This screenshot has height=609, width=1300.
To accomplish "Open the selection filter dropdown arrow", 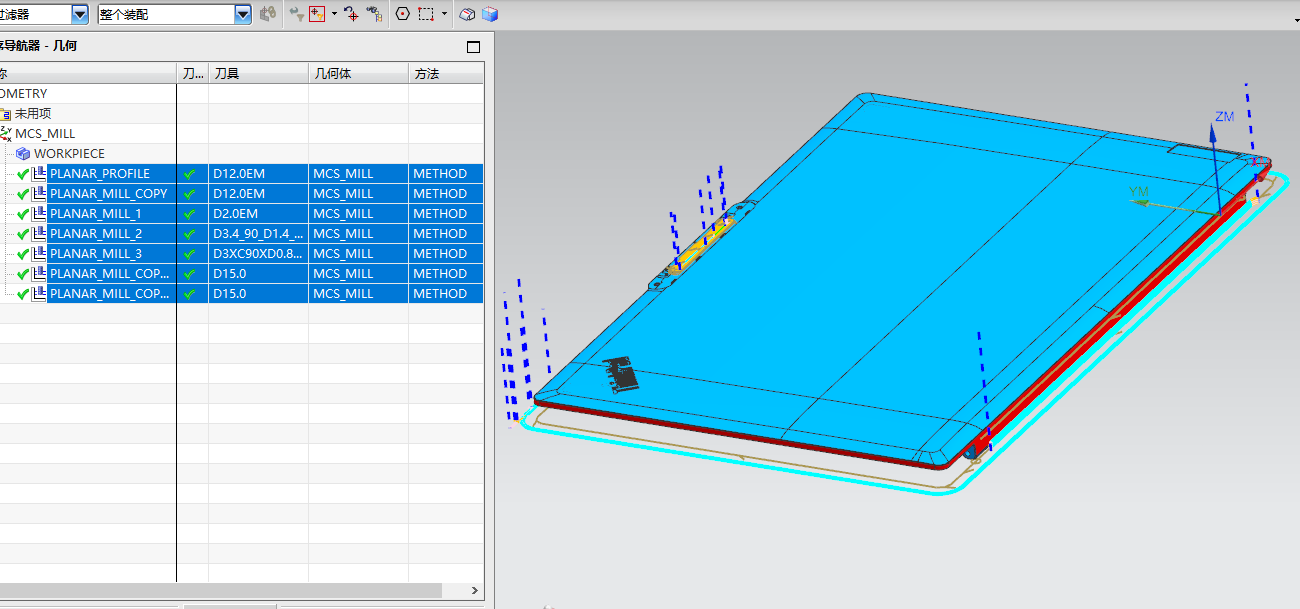I will coord(80,14).
